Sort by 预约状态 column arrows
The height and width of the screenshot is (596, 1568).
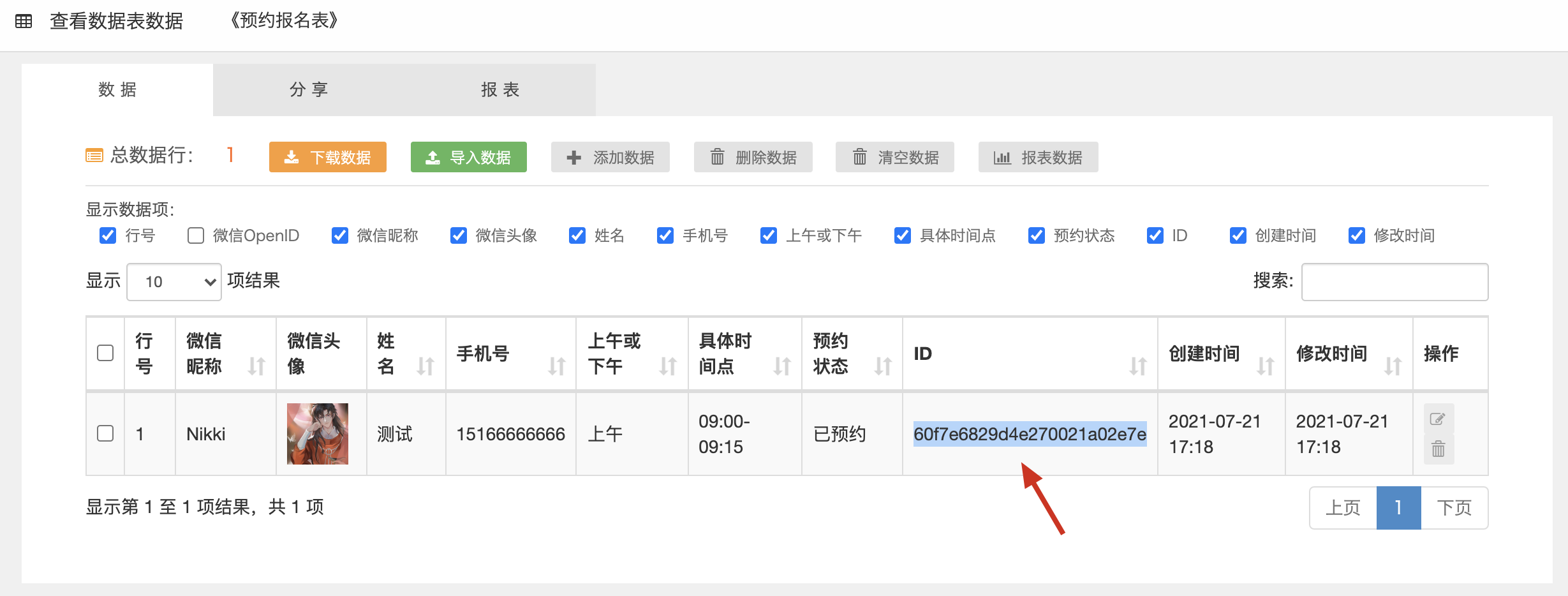pyautogui.click(x=883, y=366)
